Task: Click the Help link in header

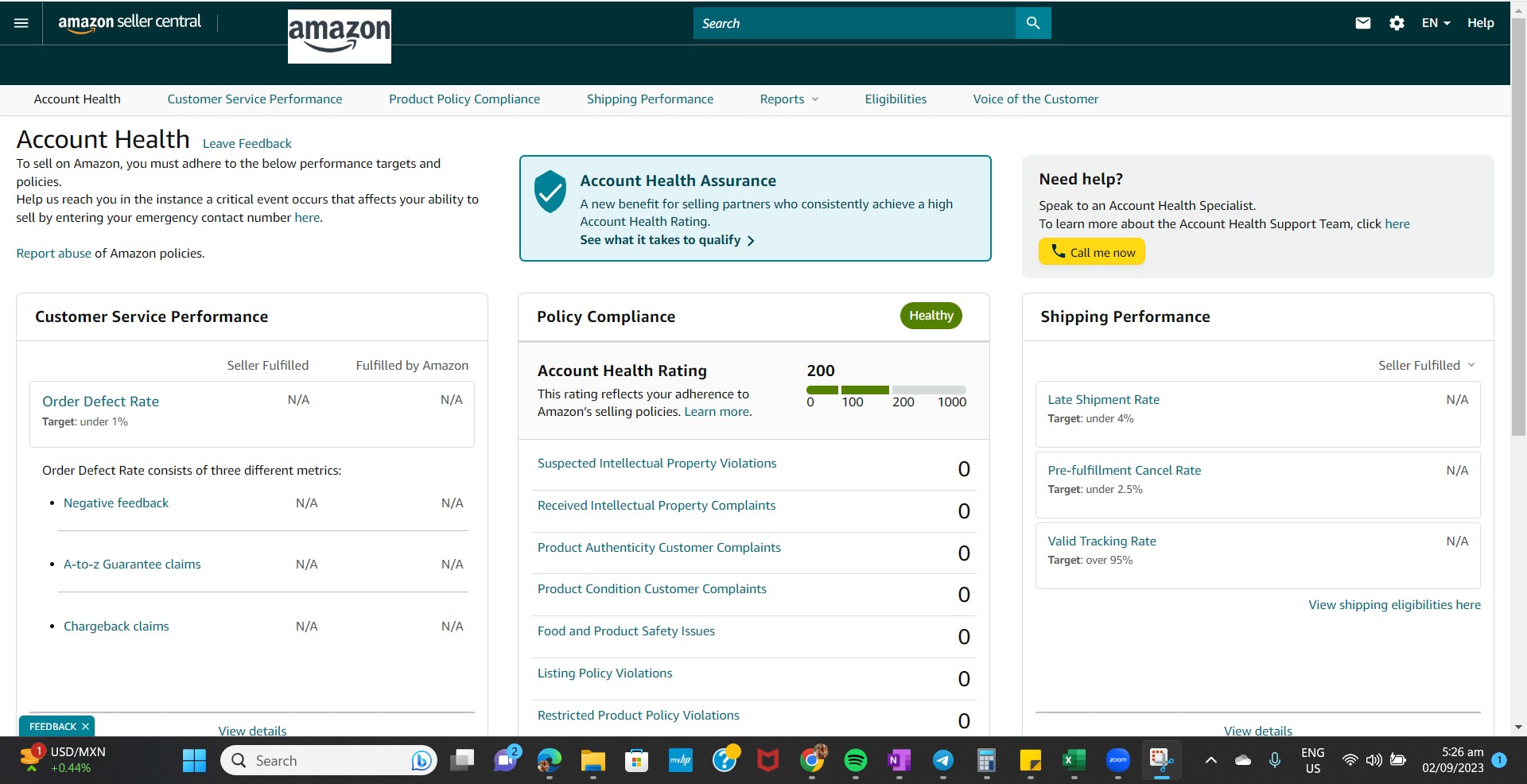Action: [x=1481, y=23]
